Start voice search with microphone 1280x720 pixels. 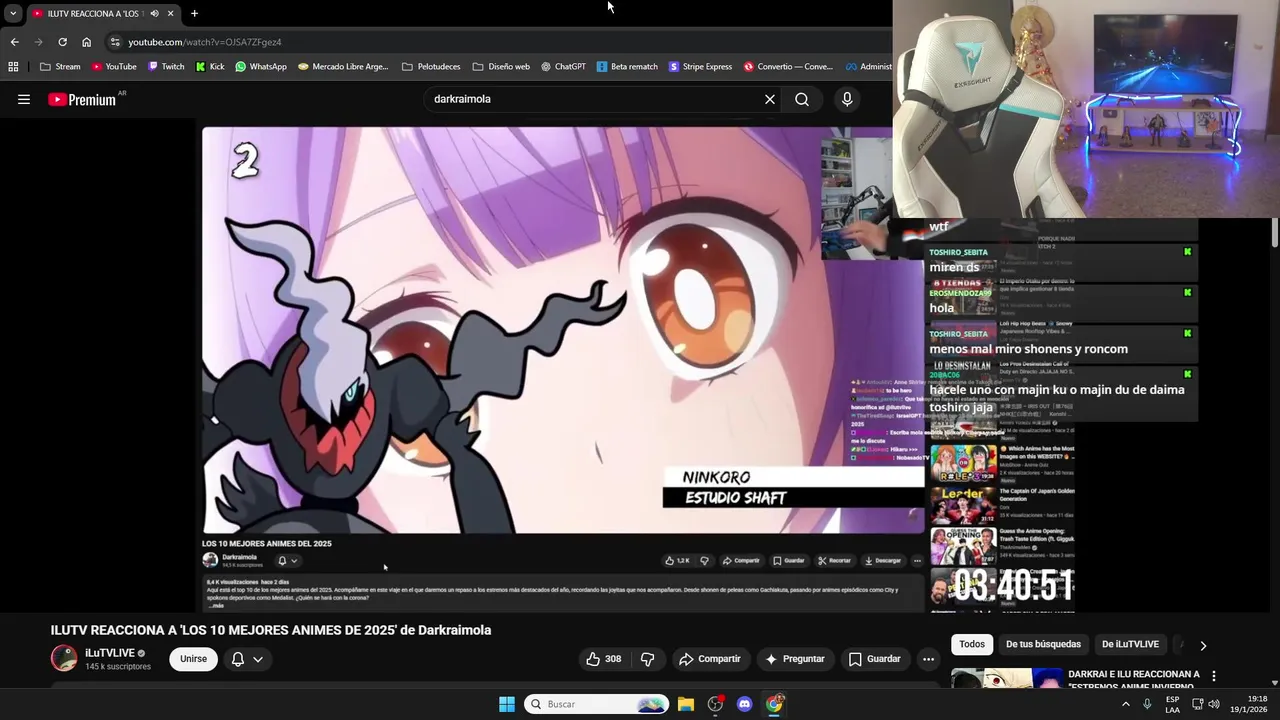click(x=847, y=99)
